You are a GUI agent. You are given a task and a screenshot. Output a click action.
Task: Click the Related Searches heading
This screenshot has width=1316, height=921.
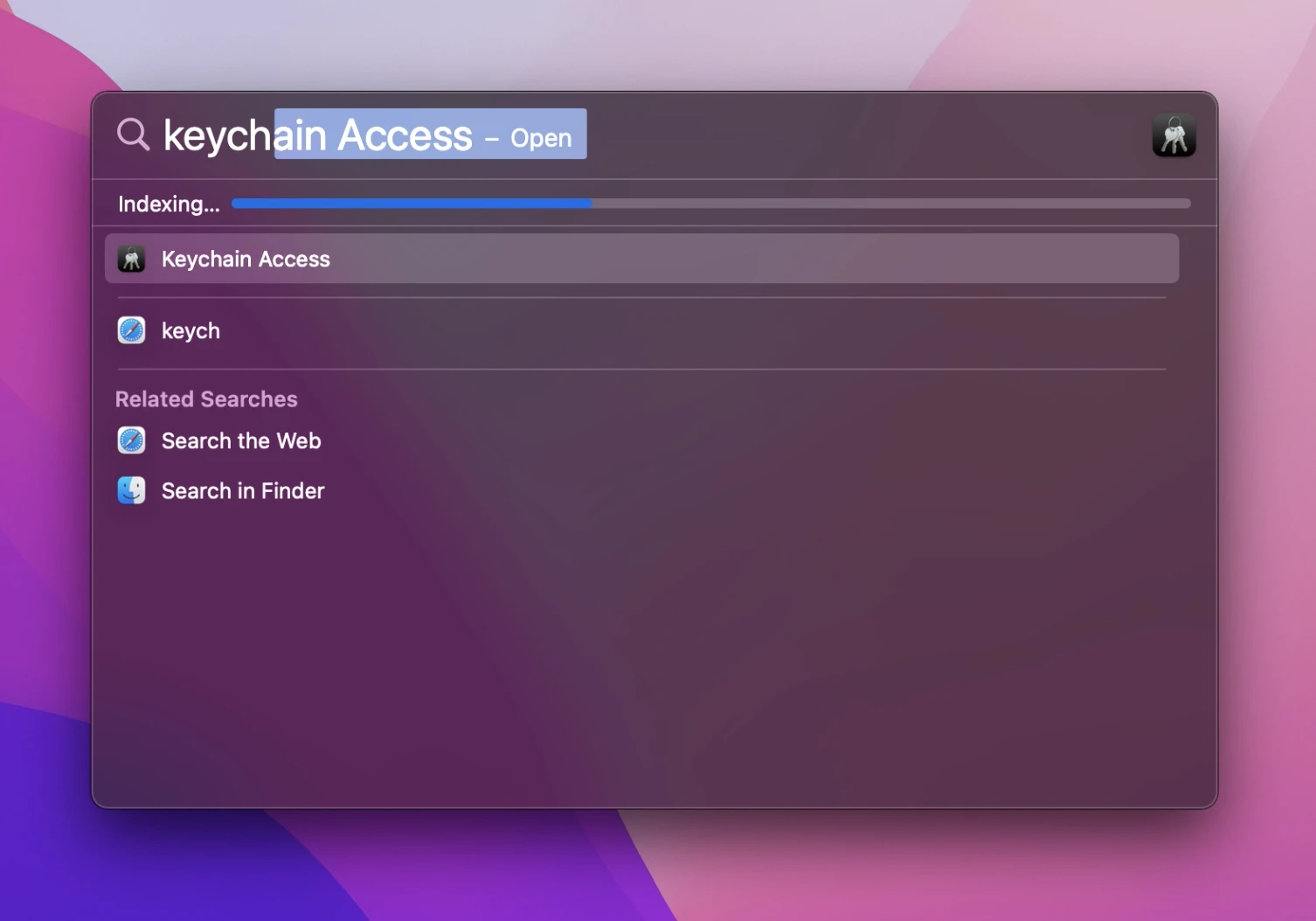coord(206,398)
